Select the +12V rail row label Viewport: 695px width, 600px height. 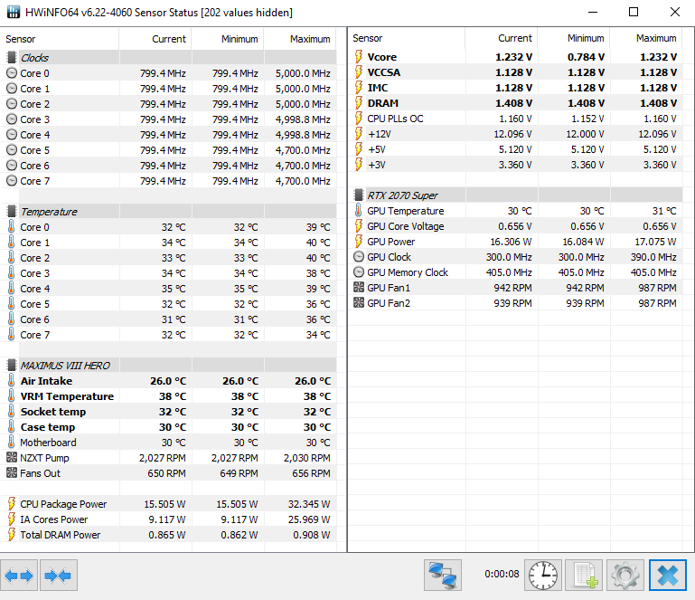(x=379, y=134)
